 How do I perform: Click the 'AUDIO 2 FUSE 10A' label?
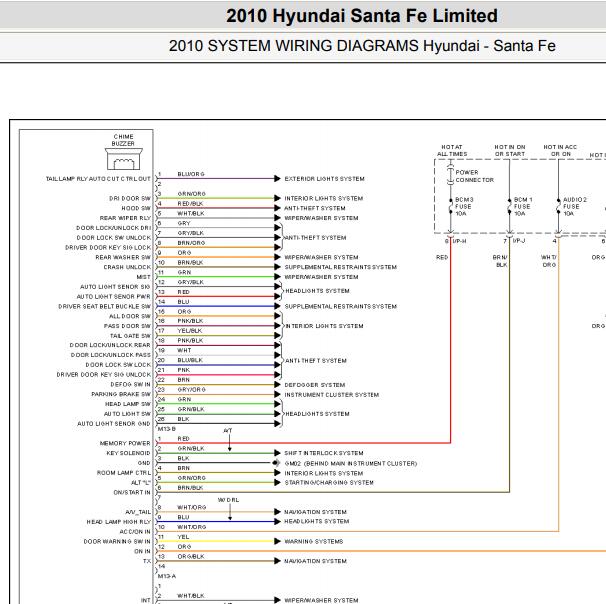575,207
